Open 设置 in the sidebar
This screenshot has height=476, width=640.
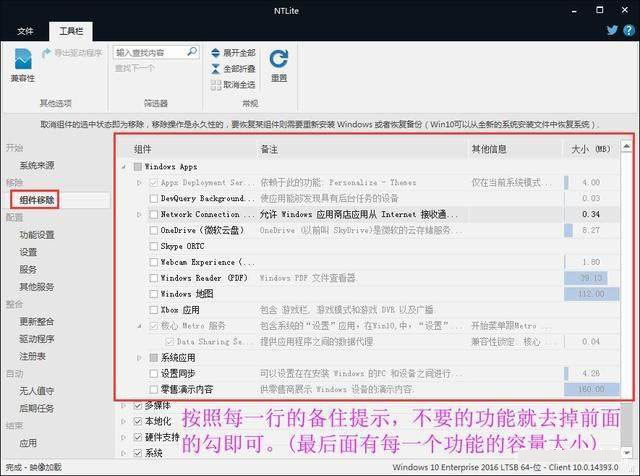tap(28, 252)
